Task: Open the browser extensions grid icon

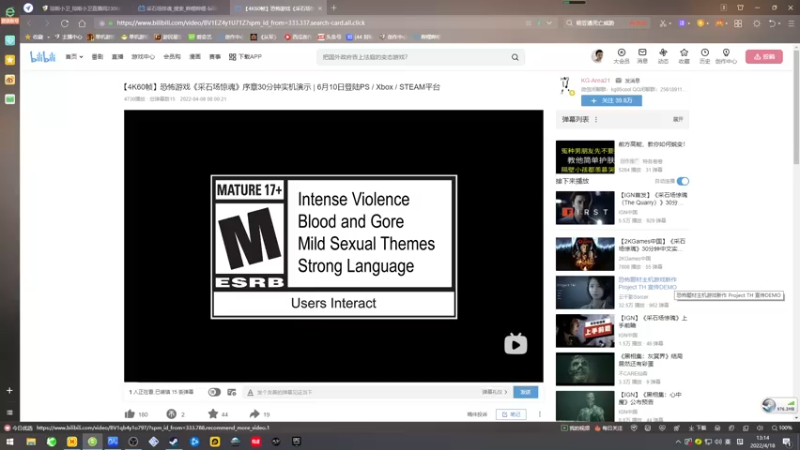Action: click(738, 23)
